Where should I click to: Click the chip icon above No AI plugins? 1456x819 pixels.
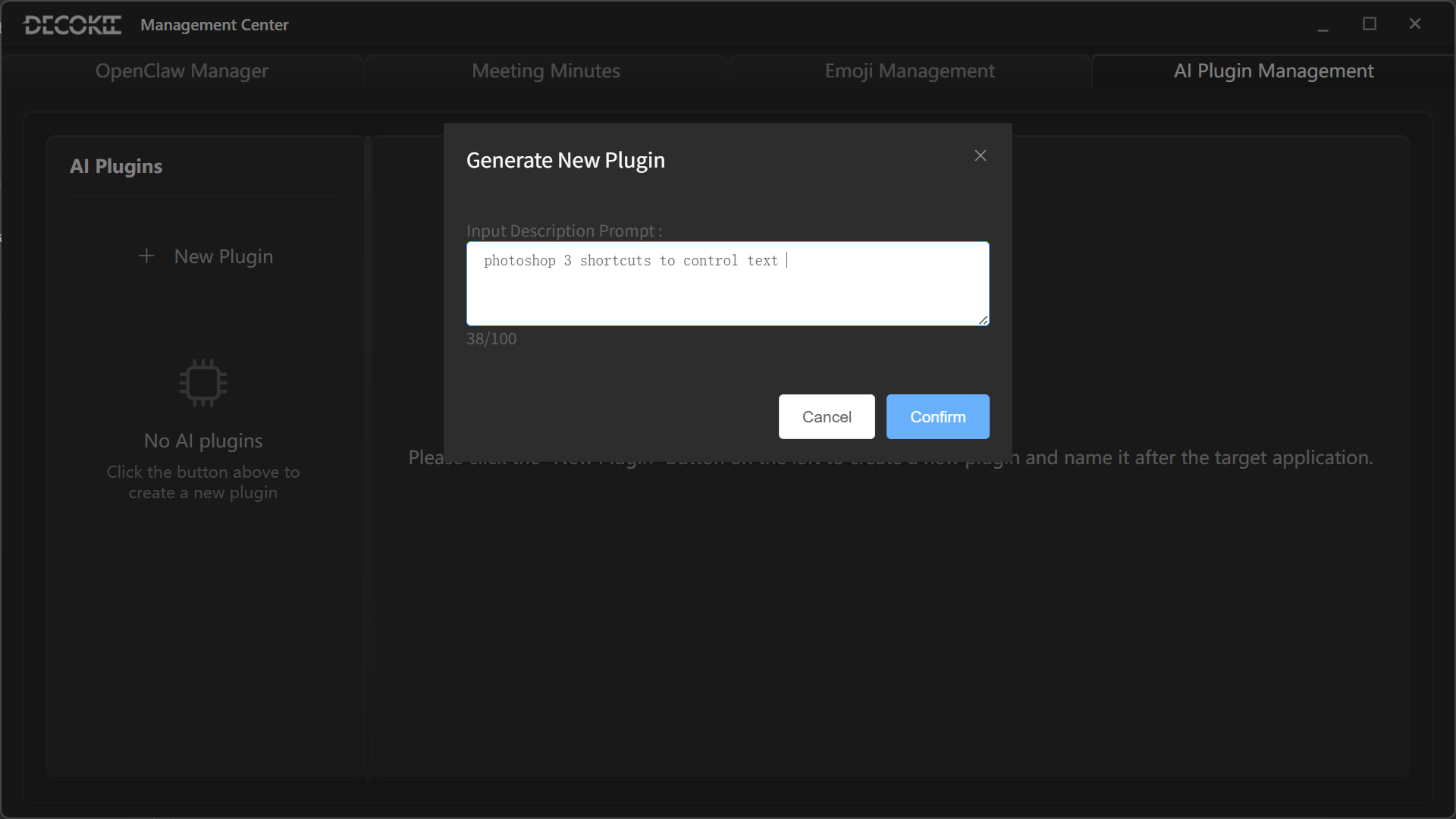click(x=203, y=382)
